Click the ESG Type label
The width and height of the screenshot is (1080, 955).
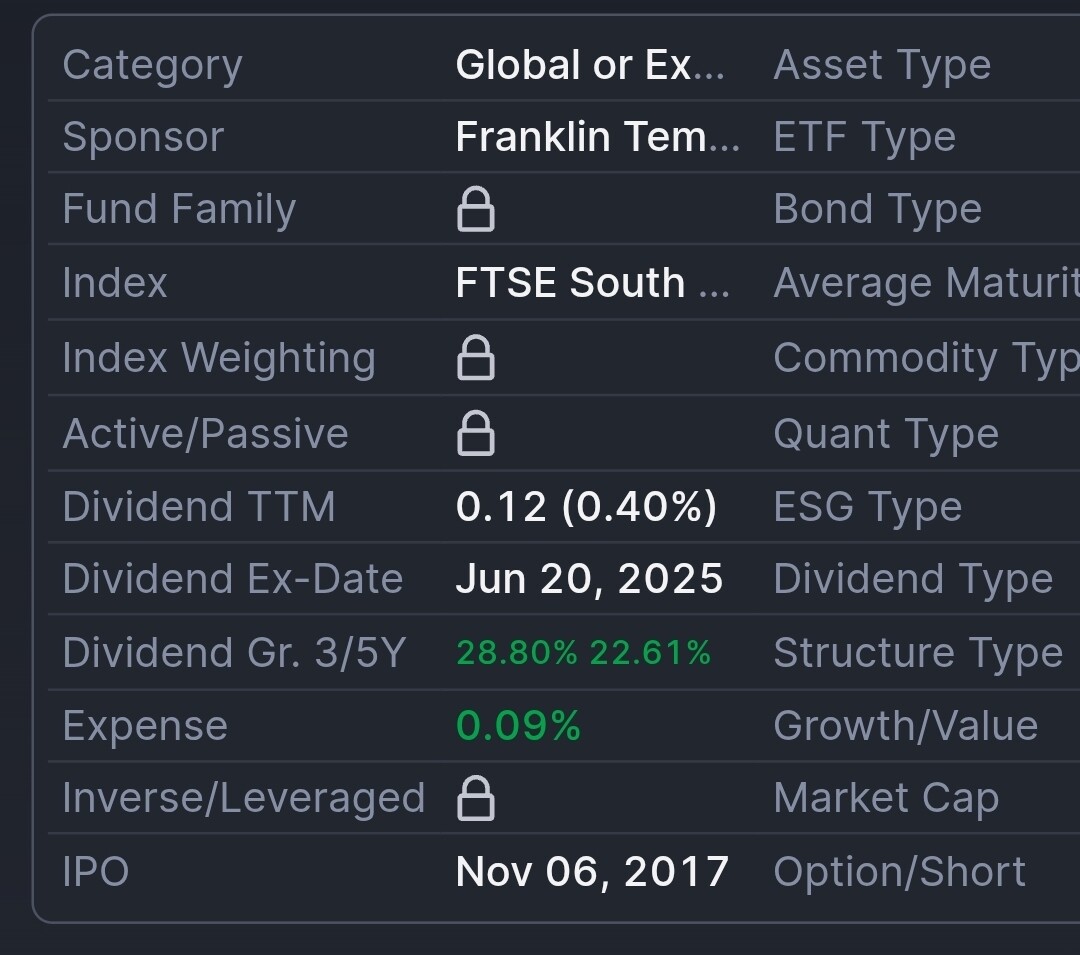(867, 506)
